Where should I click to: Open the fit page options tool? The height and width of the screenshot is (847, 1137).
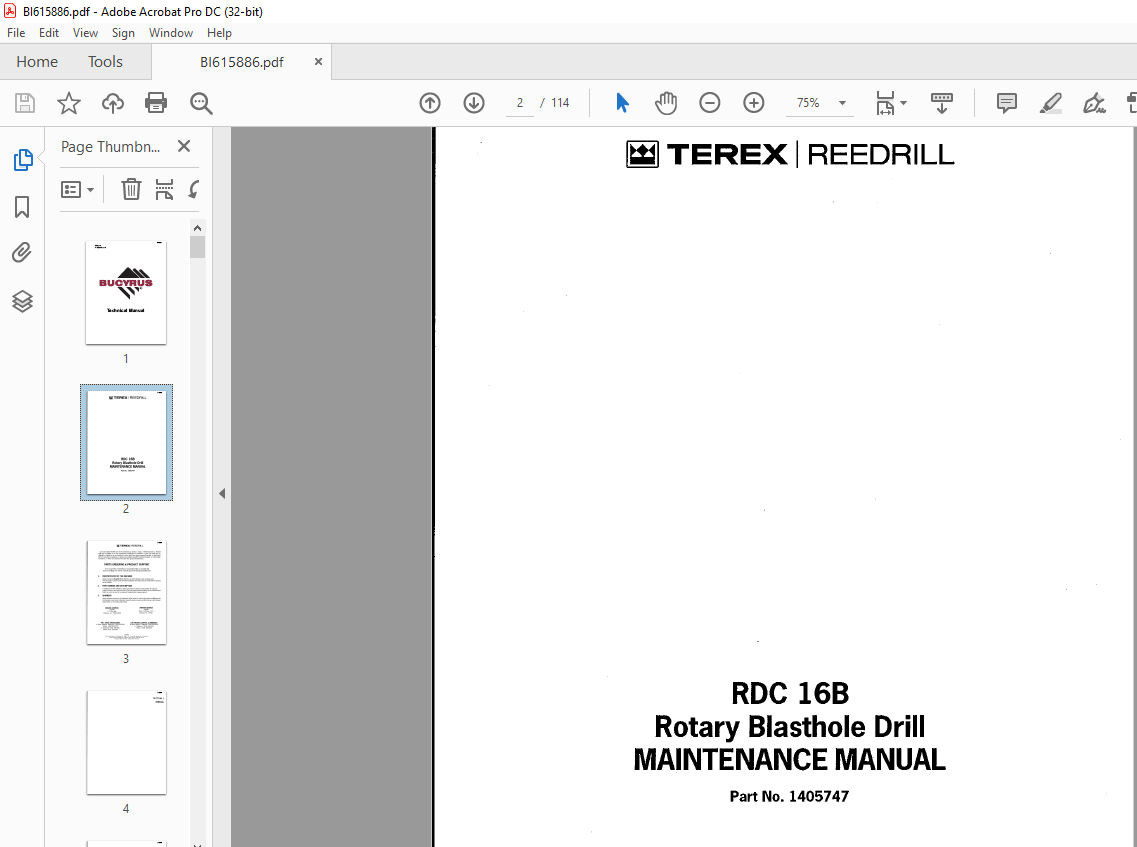[x=885, y=103]
